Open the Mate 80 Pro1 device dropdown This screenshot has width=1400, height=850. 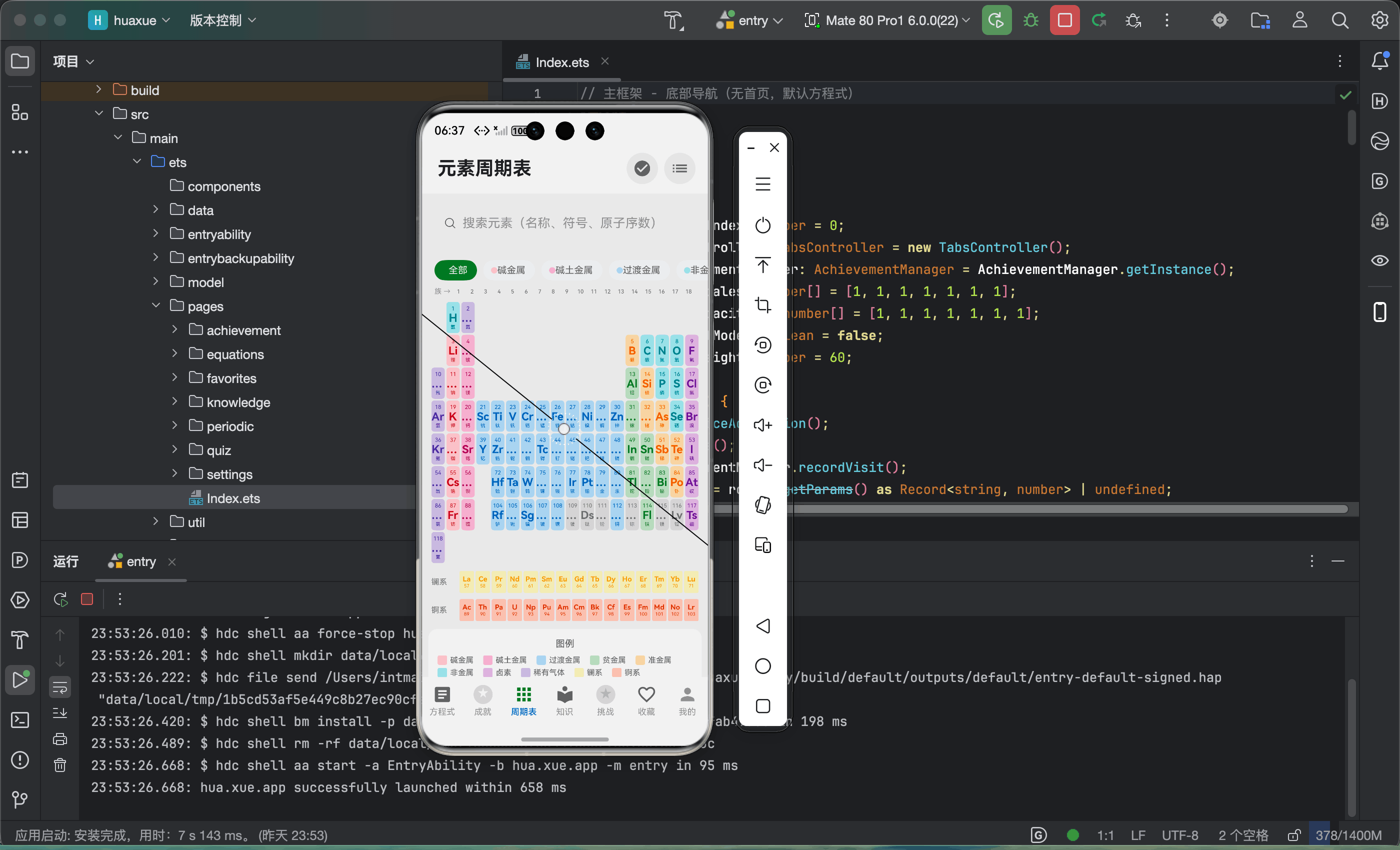tap(886, 20)
